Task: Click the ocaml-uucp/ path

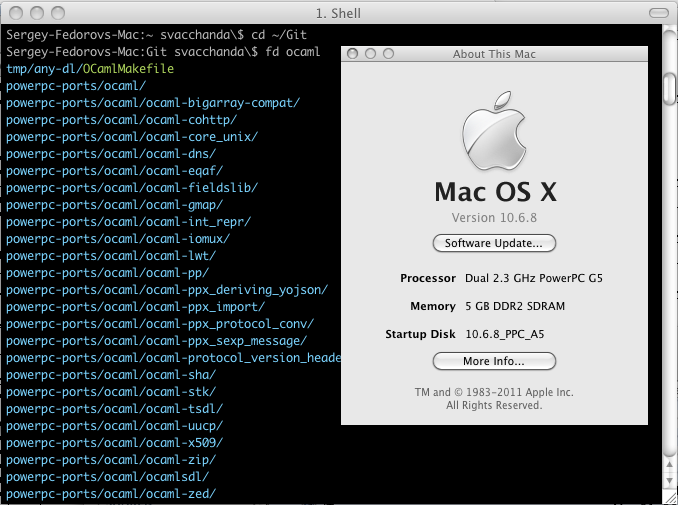Action: 115,426
